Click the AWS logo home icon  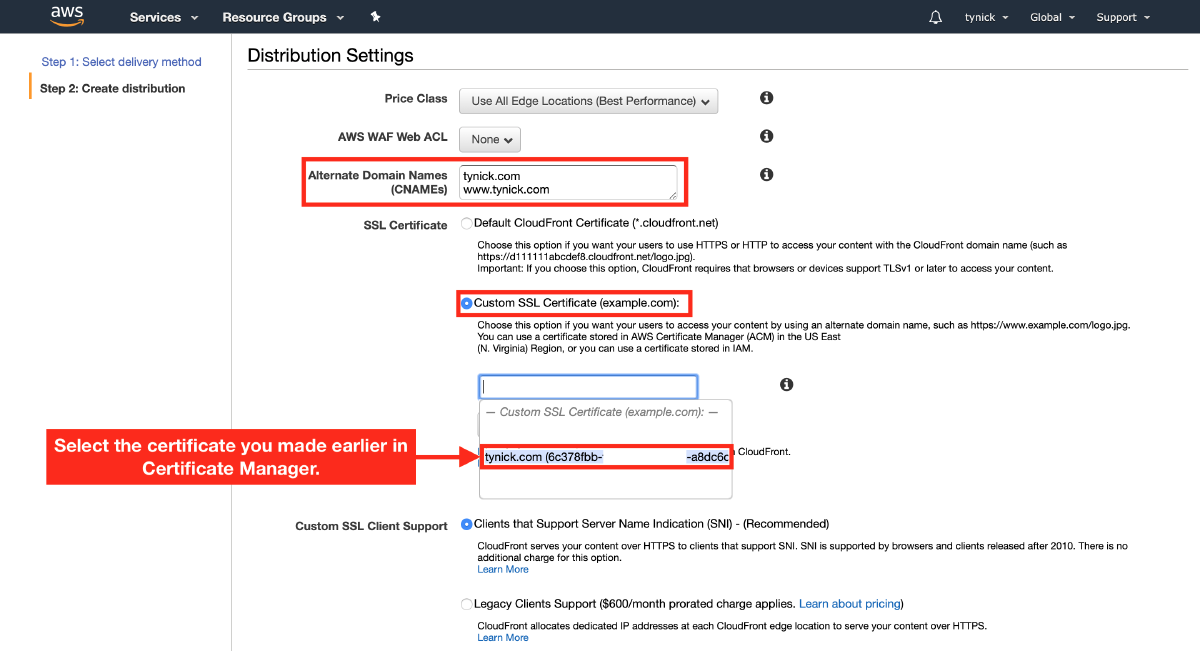pos(68,17)
